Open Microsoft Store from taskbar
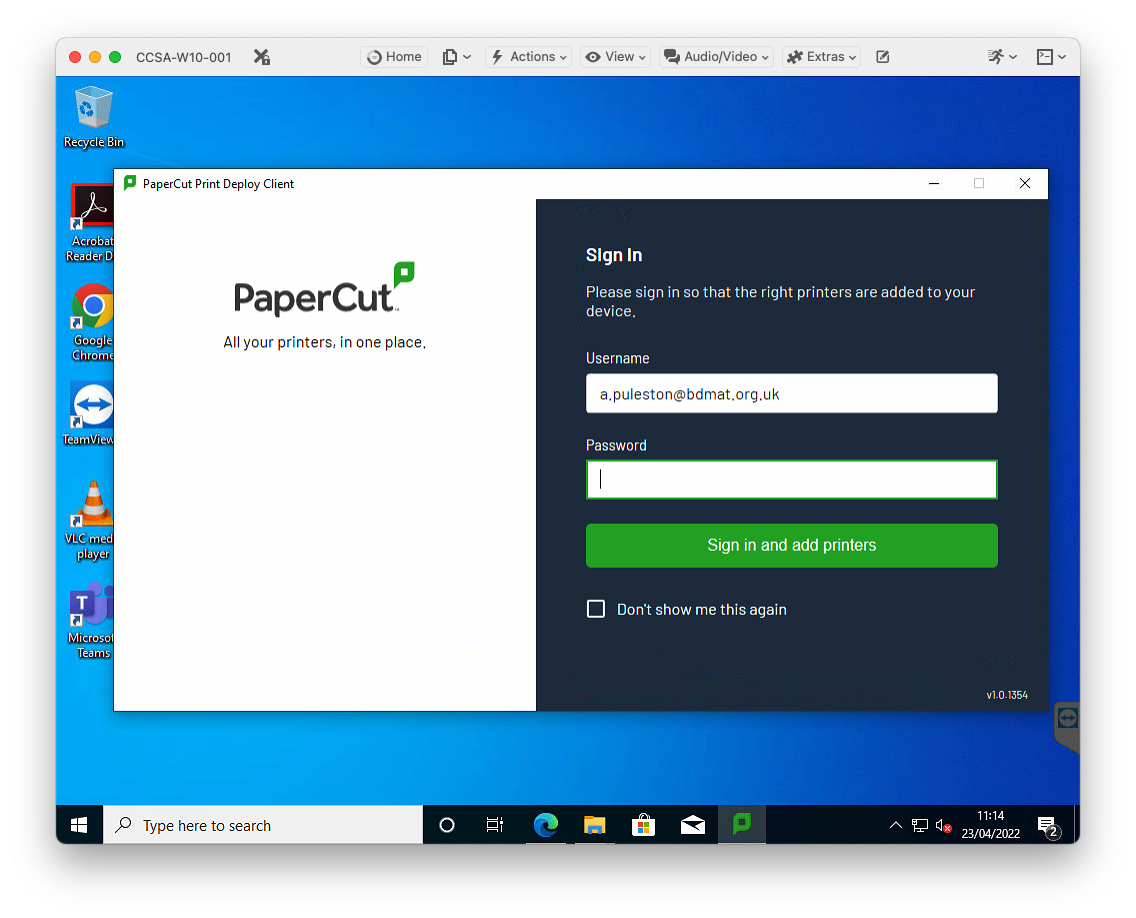This screenshot has height=918, width=1136. click(x=643, y=825)
